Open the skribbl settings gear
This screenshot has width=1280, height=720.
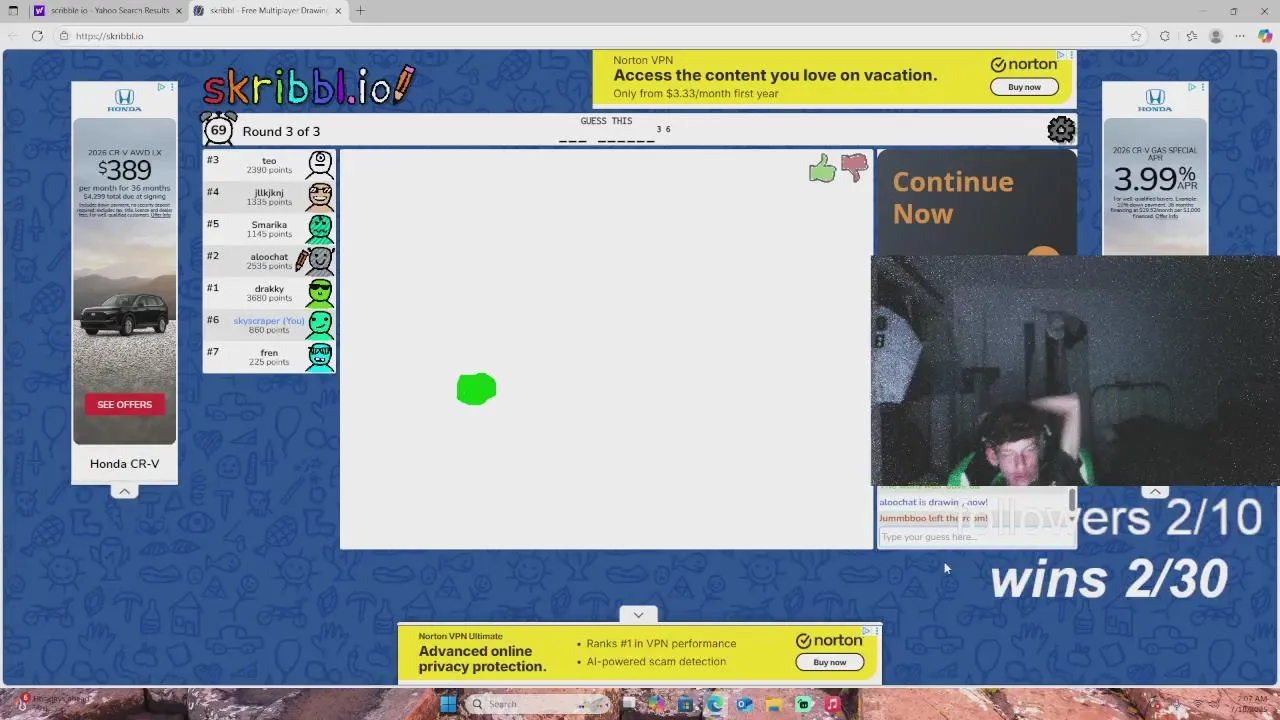click(1061, 130)
